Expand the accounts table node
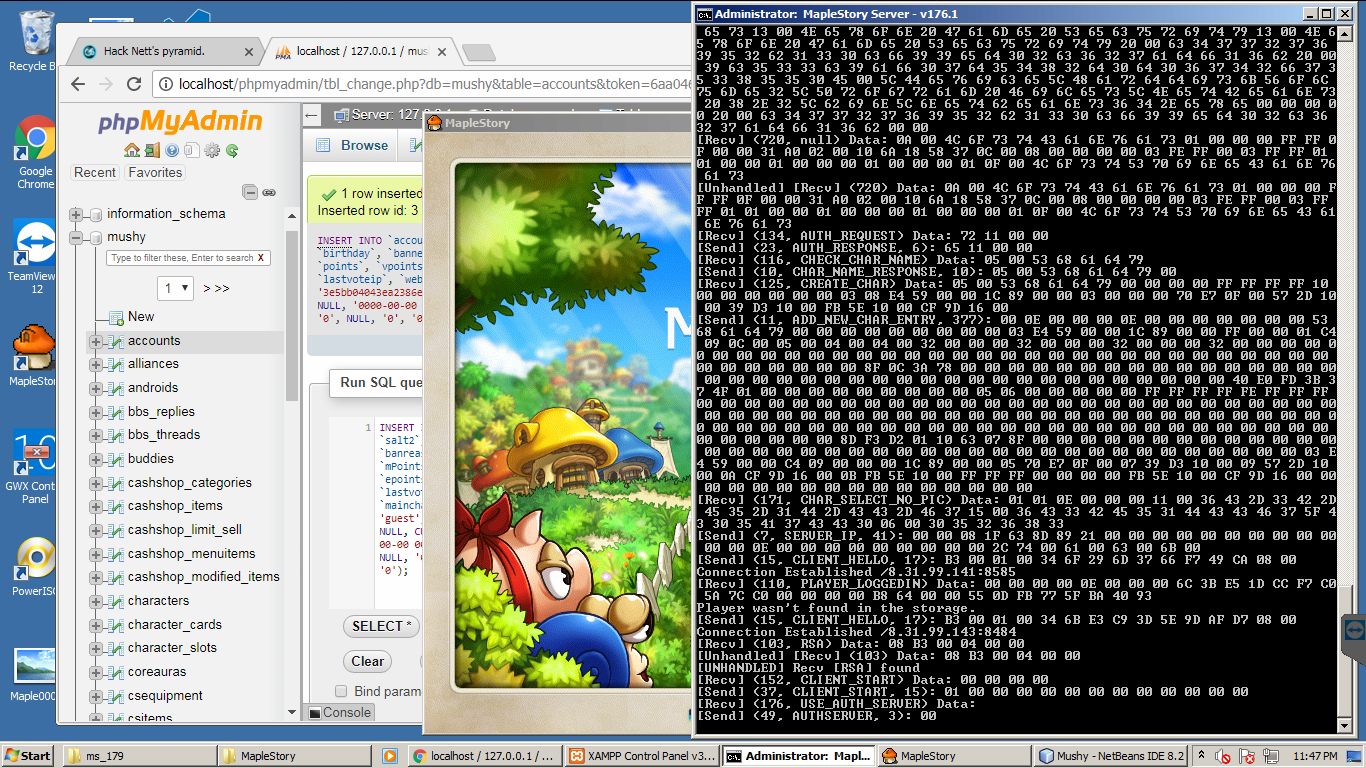This screenshot has width=1366, height=768. point(96,341)
